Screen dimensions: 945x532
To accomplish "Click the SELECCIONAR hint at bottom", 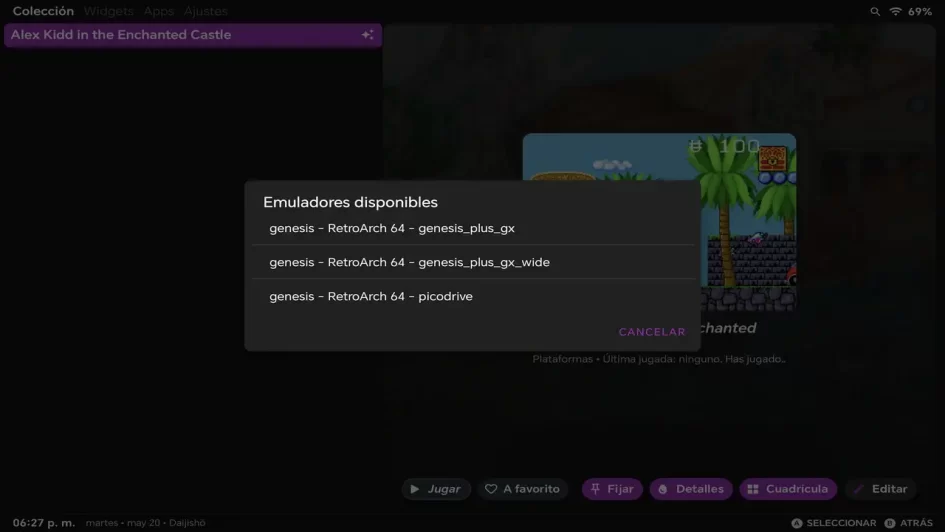I will [834, 523].
